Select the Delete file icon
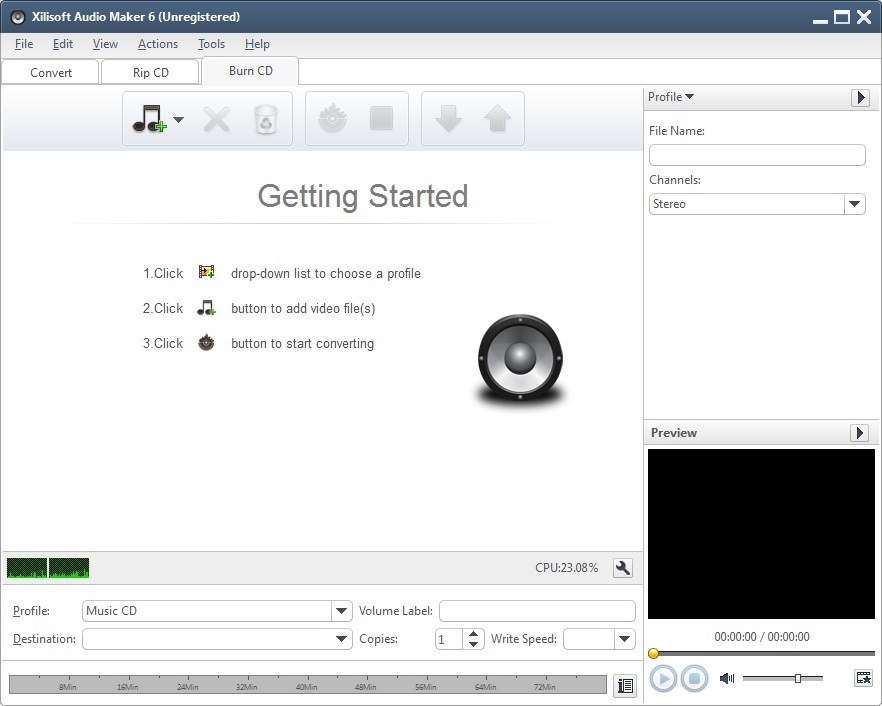Image resolution: width=882 pixels, height=706 pixels. (x=216, y=119)
